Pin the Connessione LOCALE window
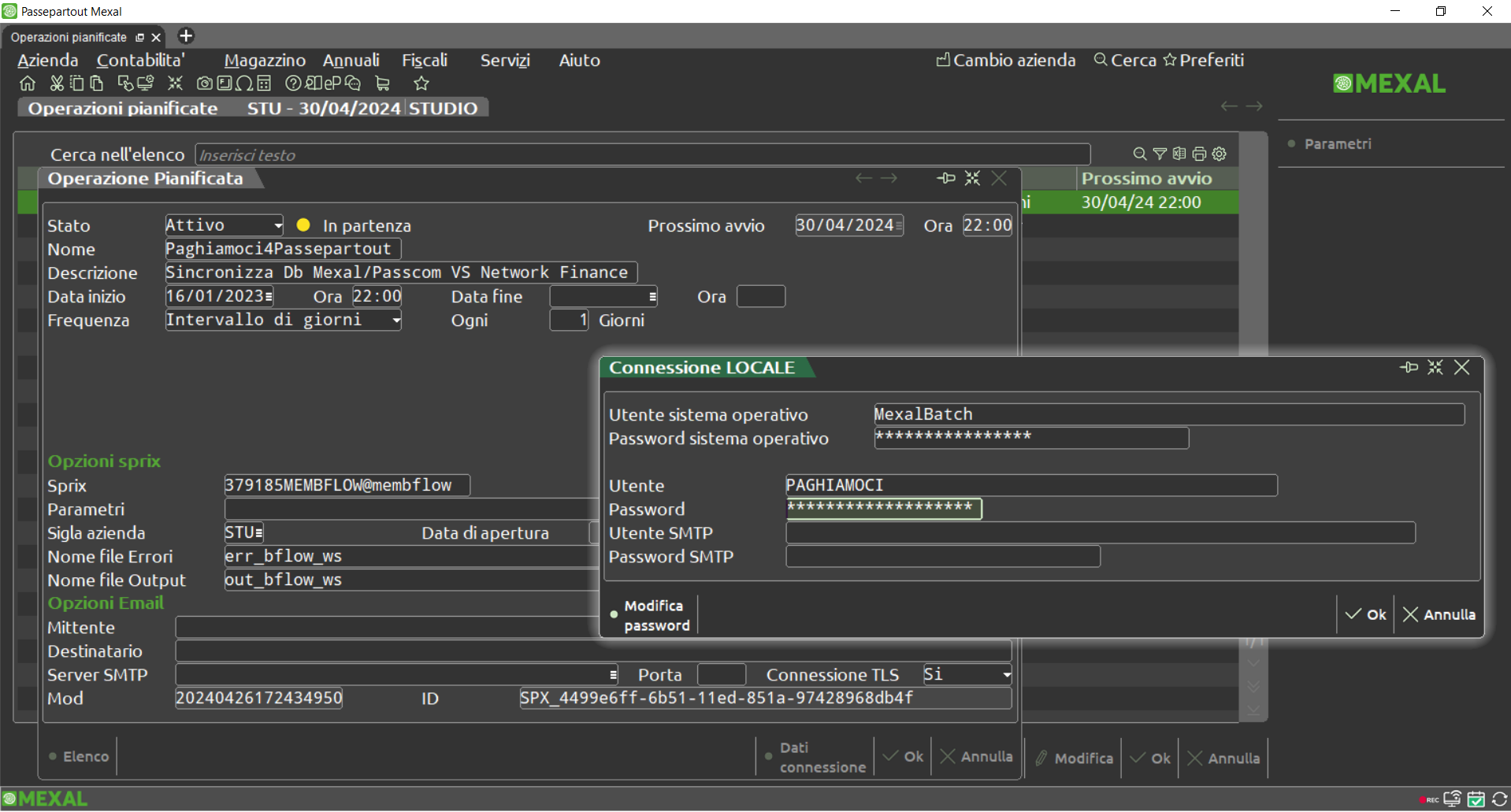Viewport: 1511px width, 812px height. (x=1409, y=367)
